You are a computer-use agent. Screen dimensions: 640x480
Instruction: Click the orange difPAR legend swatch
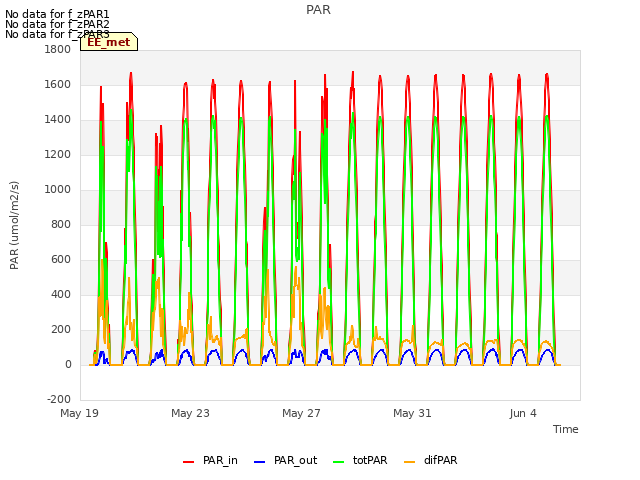tap(409, 462)
